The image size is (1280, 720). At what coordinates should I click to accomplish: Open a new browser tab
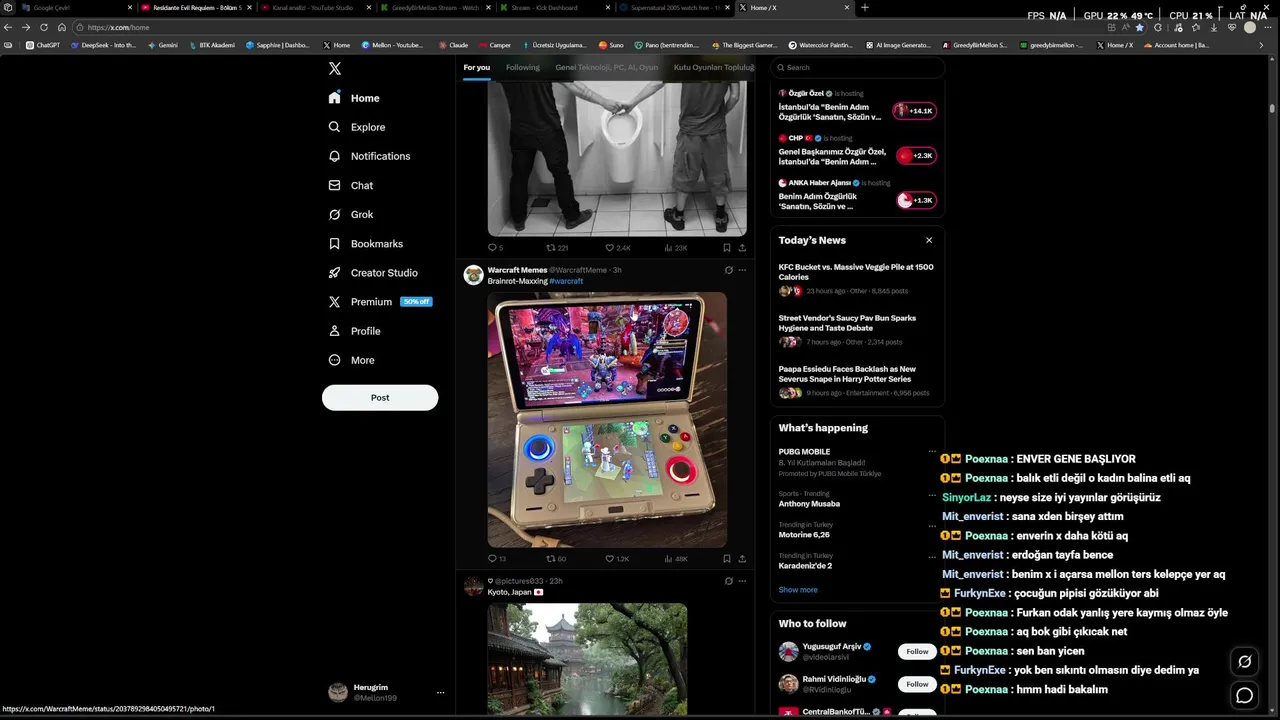tap(865, 8)
